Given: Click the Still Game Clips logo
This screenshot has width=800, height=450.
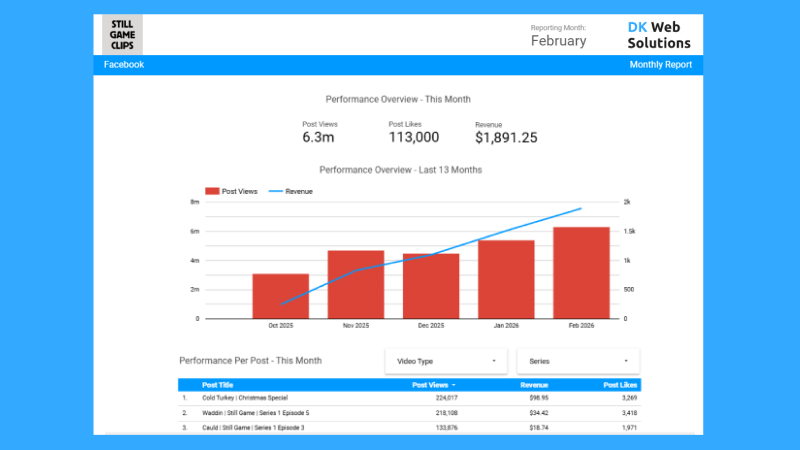Looking at the screenshot, I should tap(122, 35).
